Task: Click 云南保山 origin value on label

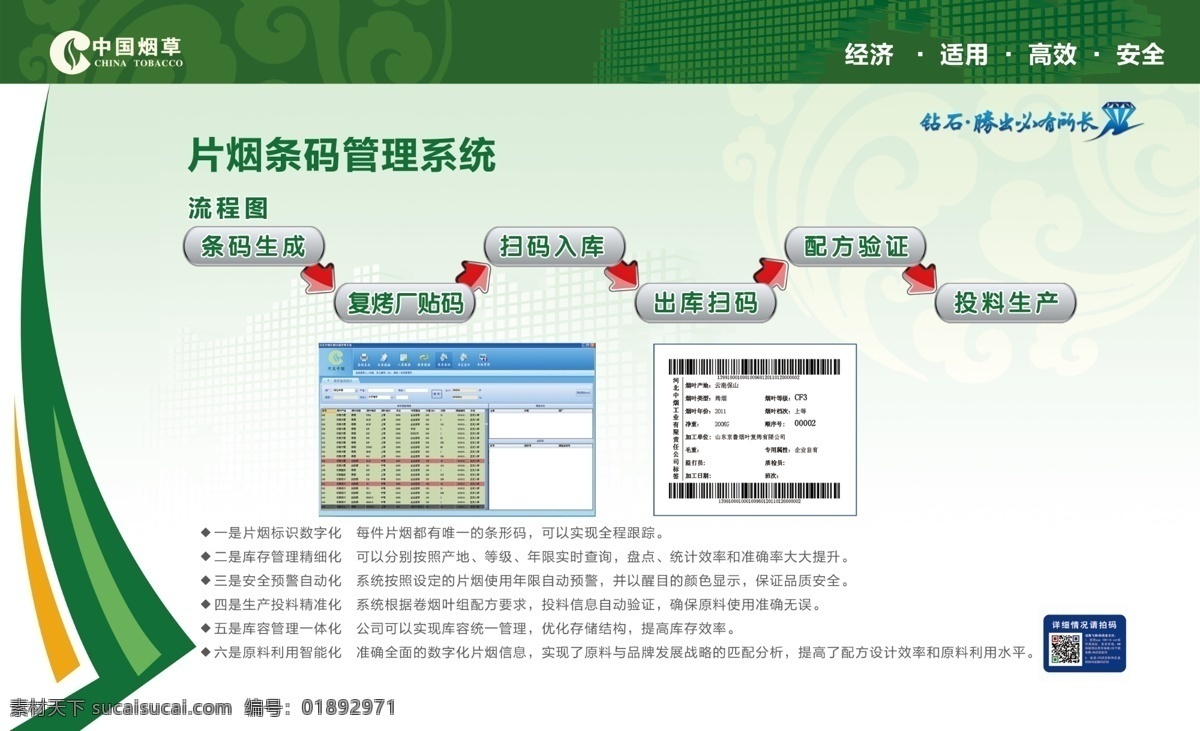Action: pos(728,385)
